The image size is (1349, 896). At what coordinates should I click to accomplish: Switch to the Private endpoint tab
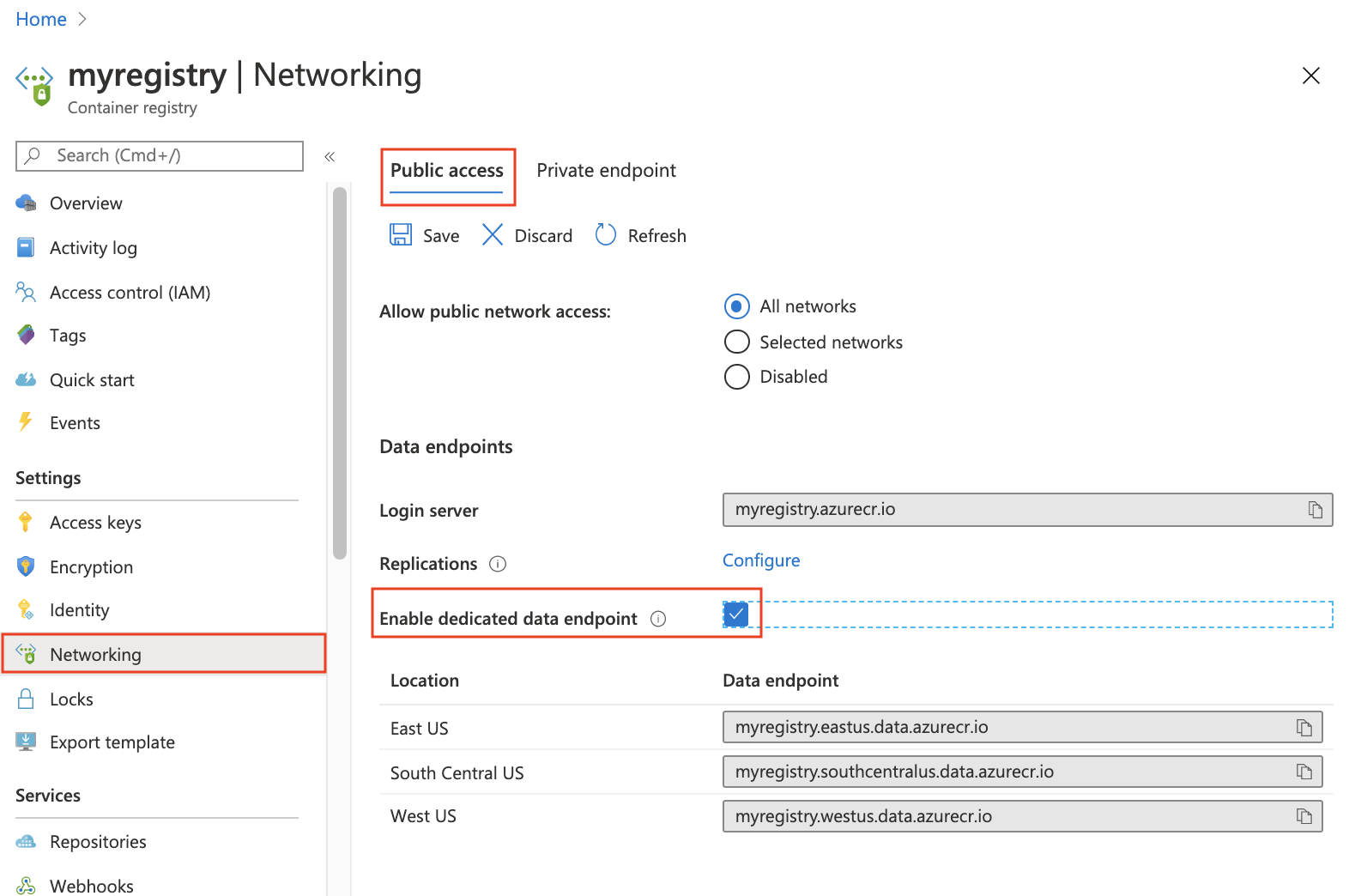(606, 171)
